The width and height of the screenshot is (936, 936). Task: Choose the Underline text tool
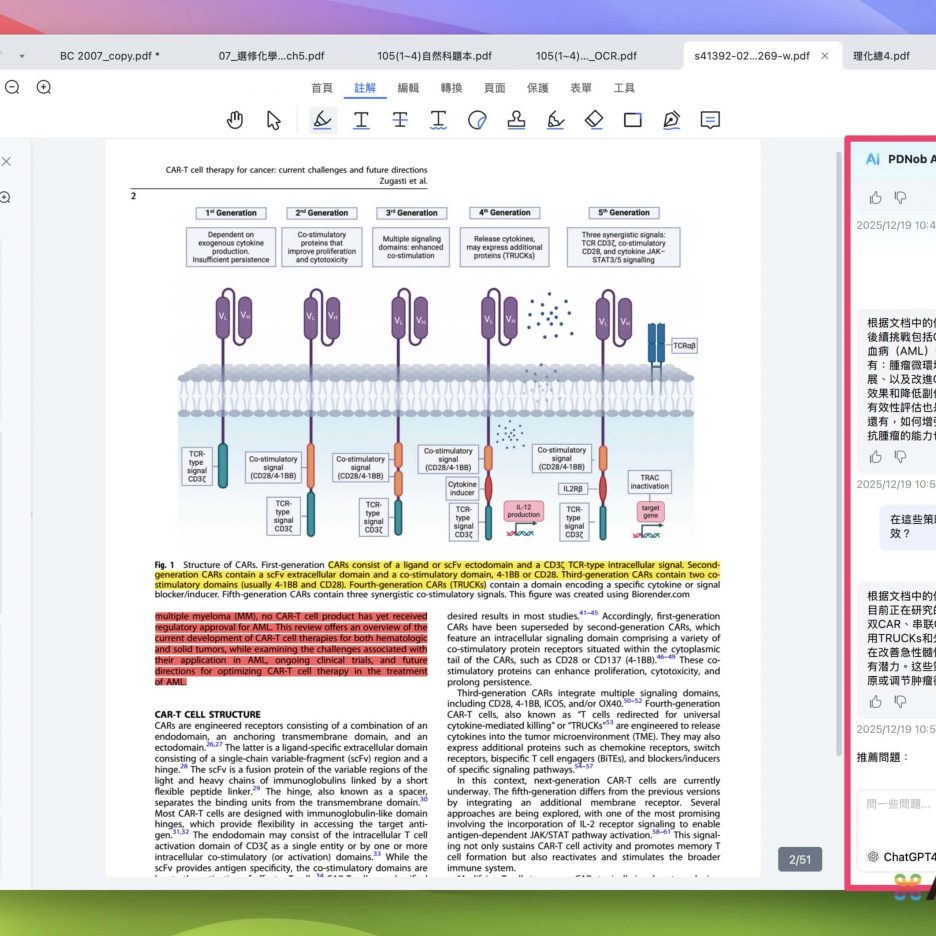click(361, 120)
